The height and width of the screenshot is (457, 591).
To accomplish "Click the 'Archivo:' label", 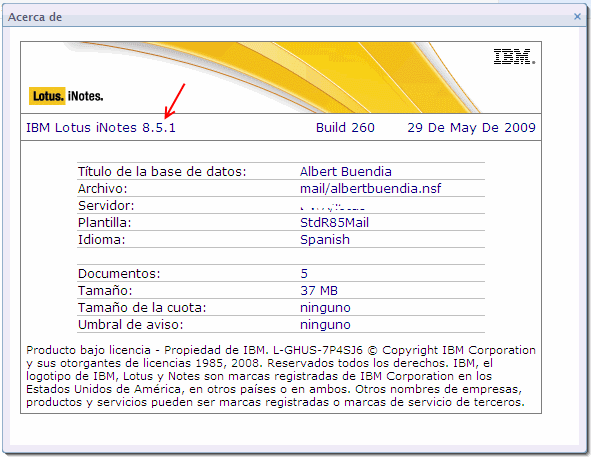I will (x=103, y=189).
